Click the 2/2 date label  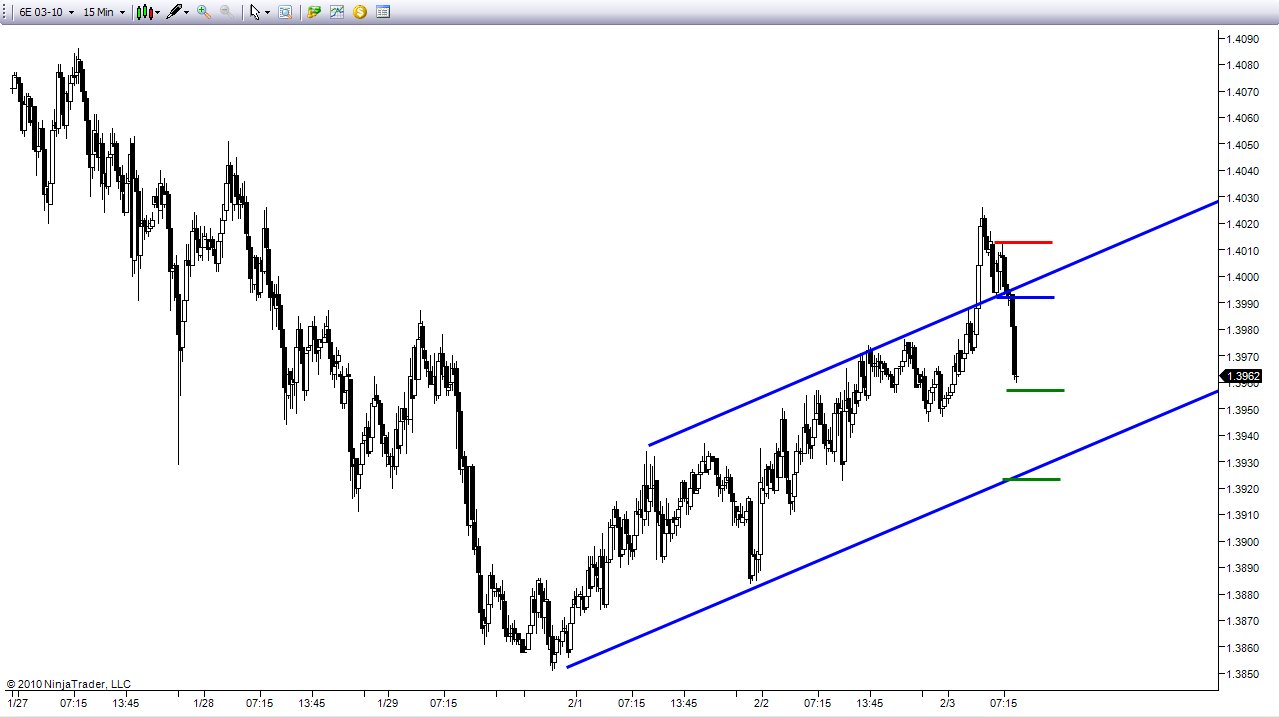pyautogui.click(x=761, y=703)
